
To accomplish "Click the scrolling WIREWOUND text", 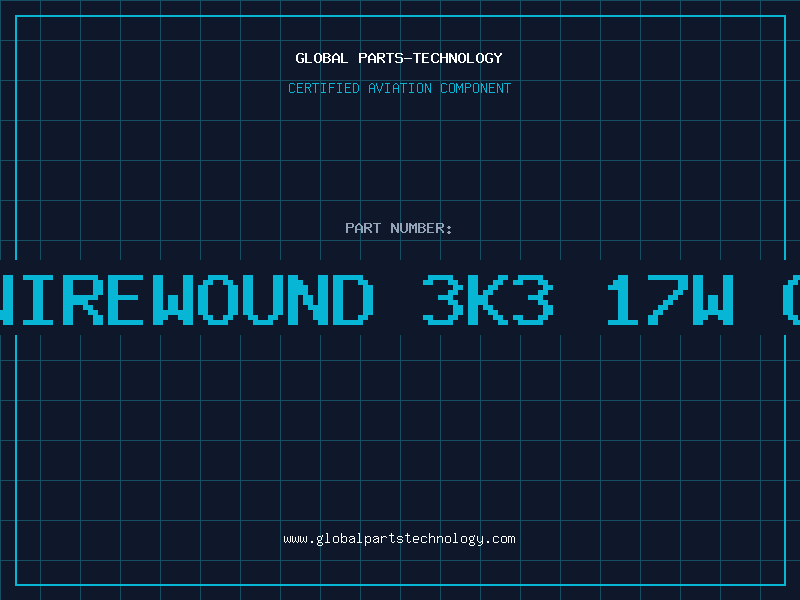I will pos(186,299).
